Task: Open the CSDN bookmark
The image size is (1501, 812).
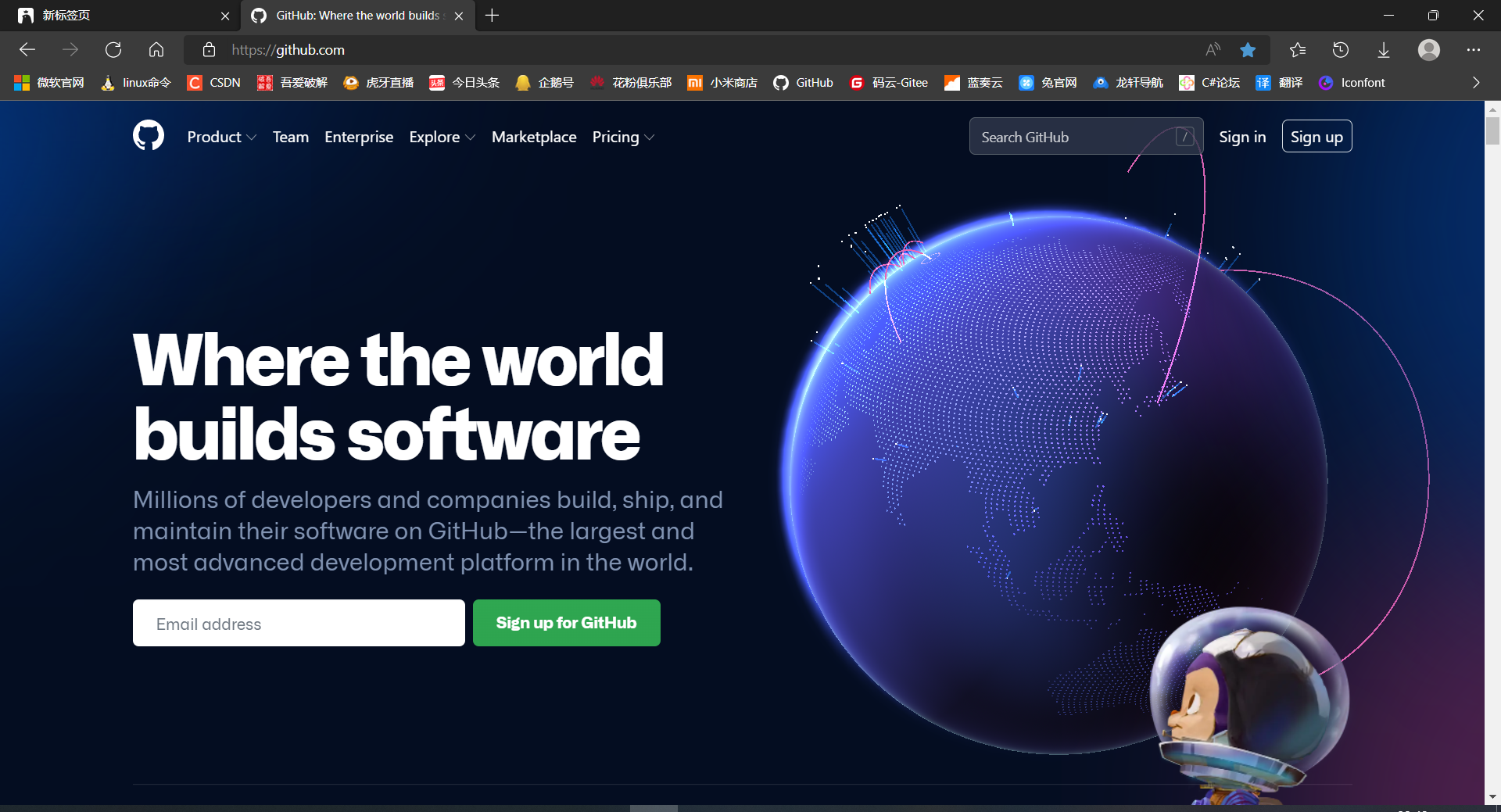Action: [213, 83]
